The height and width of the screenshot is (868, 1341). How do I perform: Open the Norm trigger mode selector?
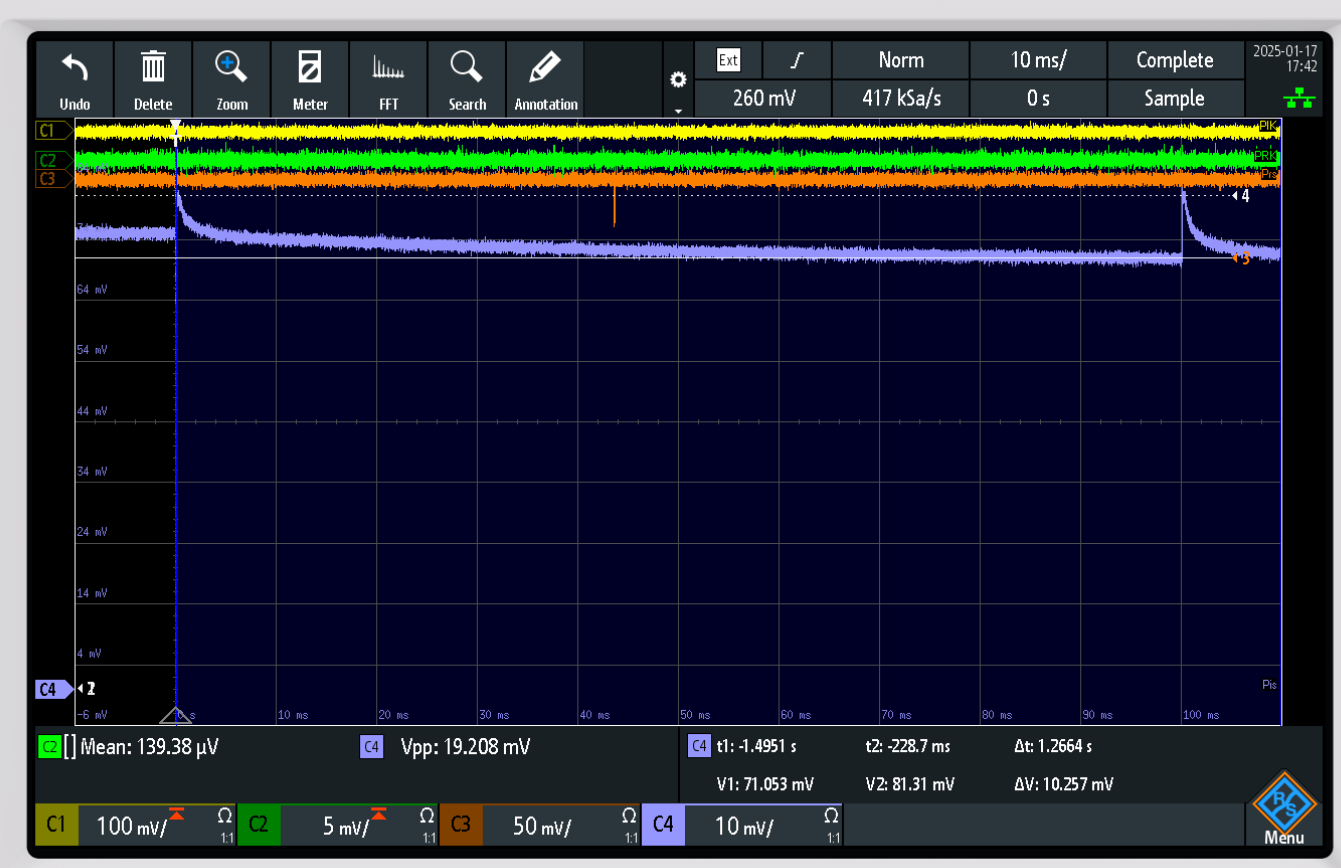click(x=900, y=60)
